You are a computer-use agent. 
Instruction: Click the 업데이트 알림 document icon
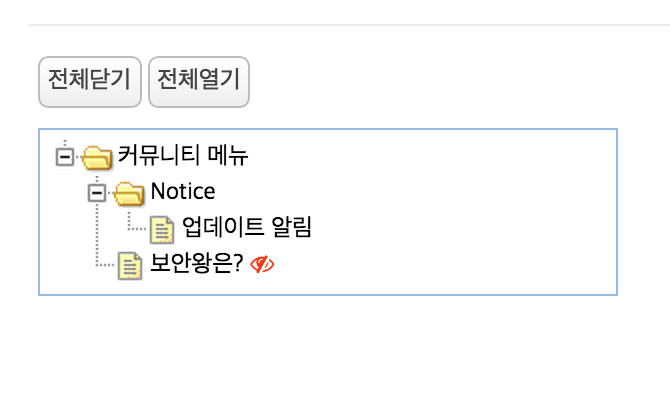click(x=162, y=229)
